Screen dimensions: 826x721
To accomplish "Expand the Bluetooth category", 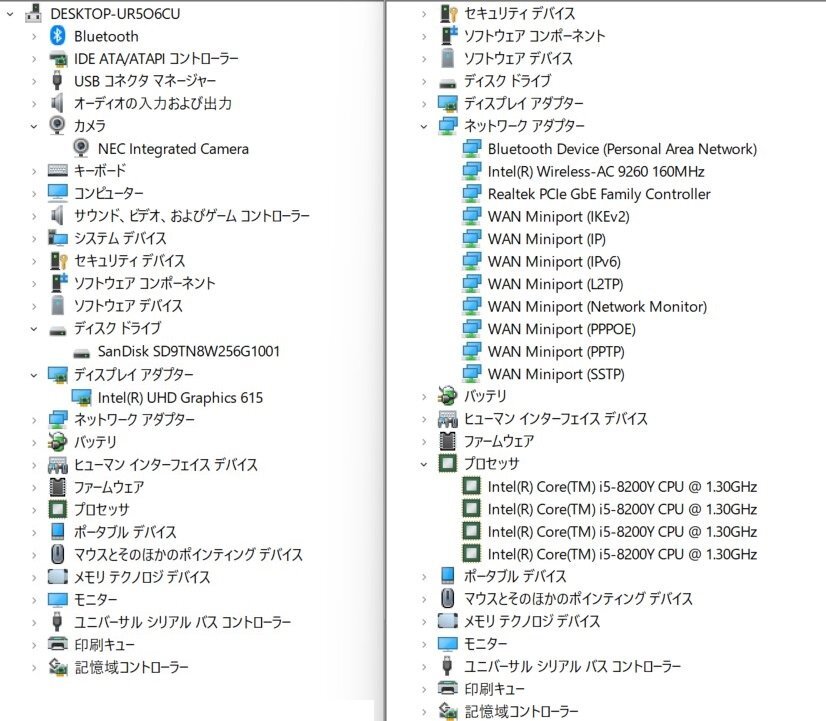I will tap(34, 36).
